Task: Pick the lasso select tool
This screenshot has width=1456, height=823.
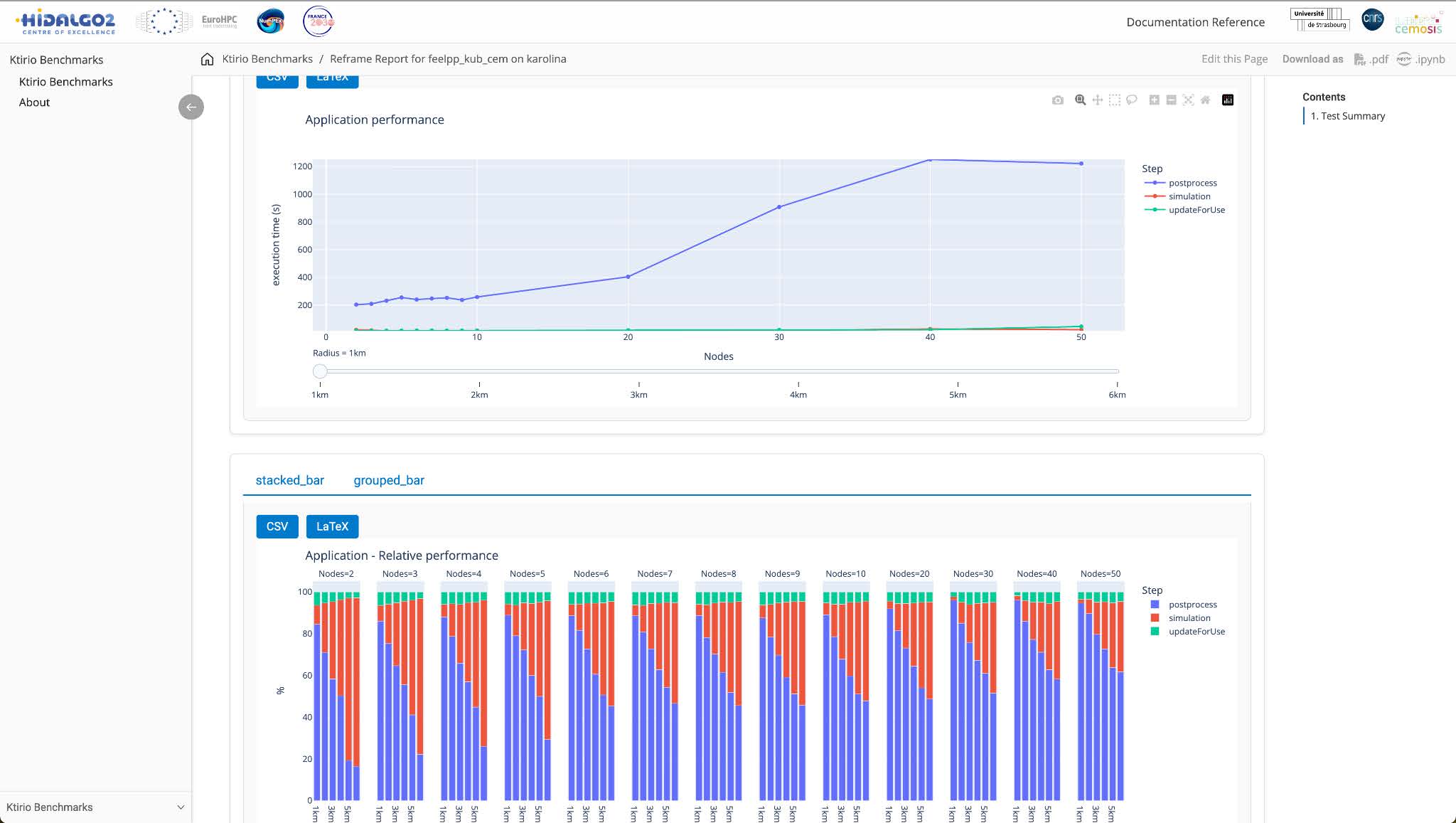Action: click(x=1133, y=100)
